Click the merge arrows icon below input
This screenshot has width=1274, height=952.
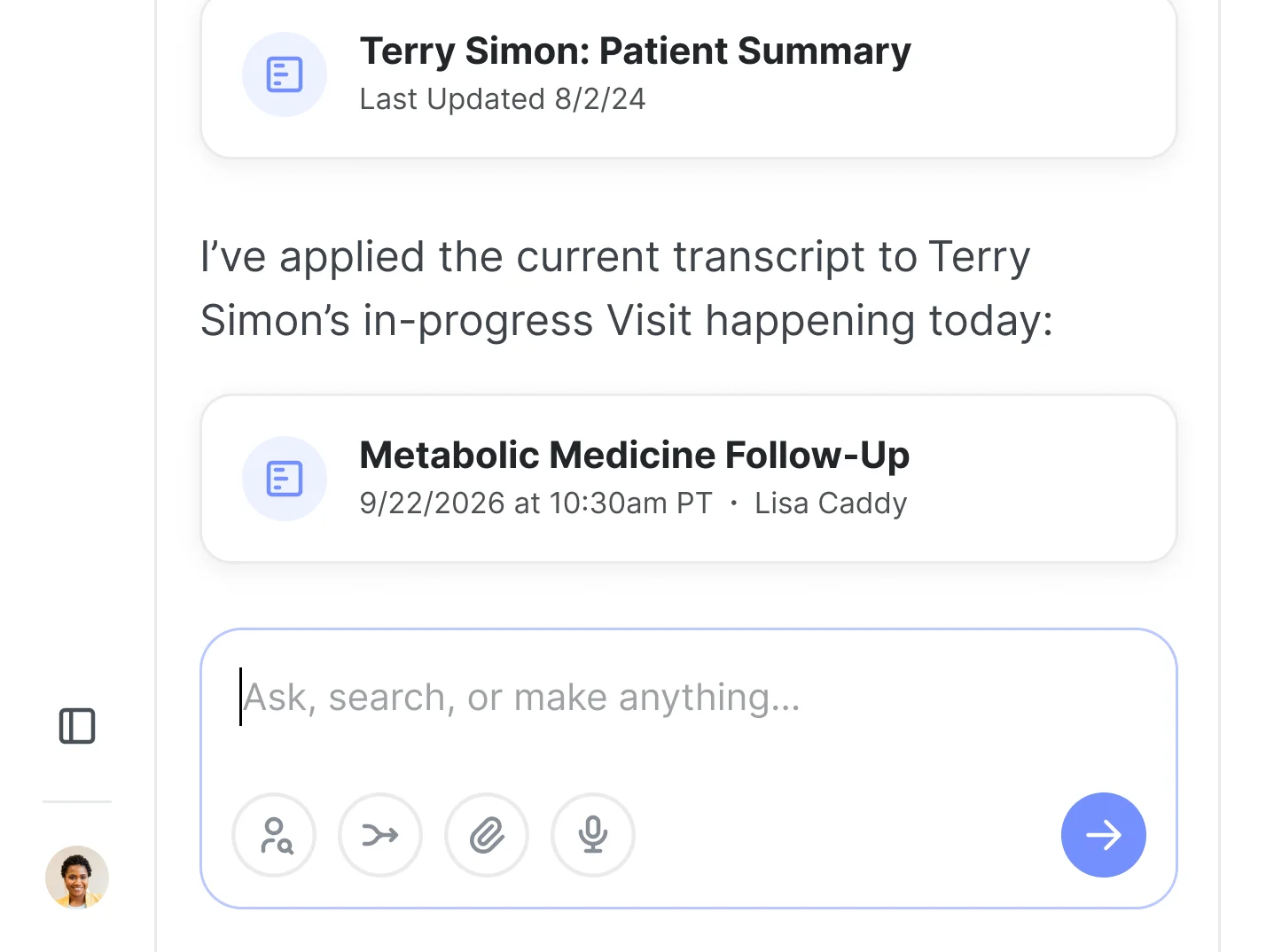380,835
